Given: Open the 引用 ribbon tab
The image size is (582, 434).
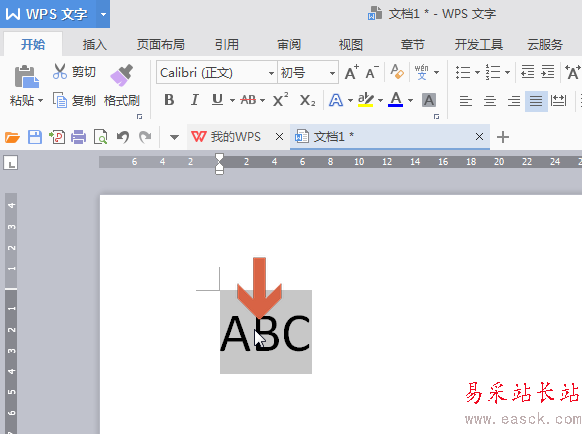Looking at the screenshot, I should 227,45.
